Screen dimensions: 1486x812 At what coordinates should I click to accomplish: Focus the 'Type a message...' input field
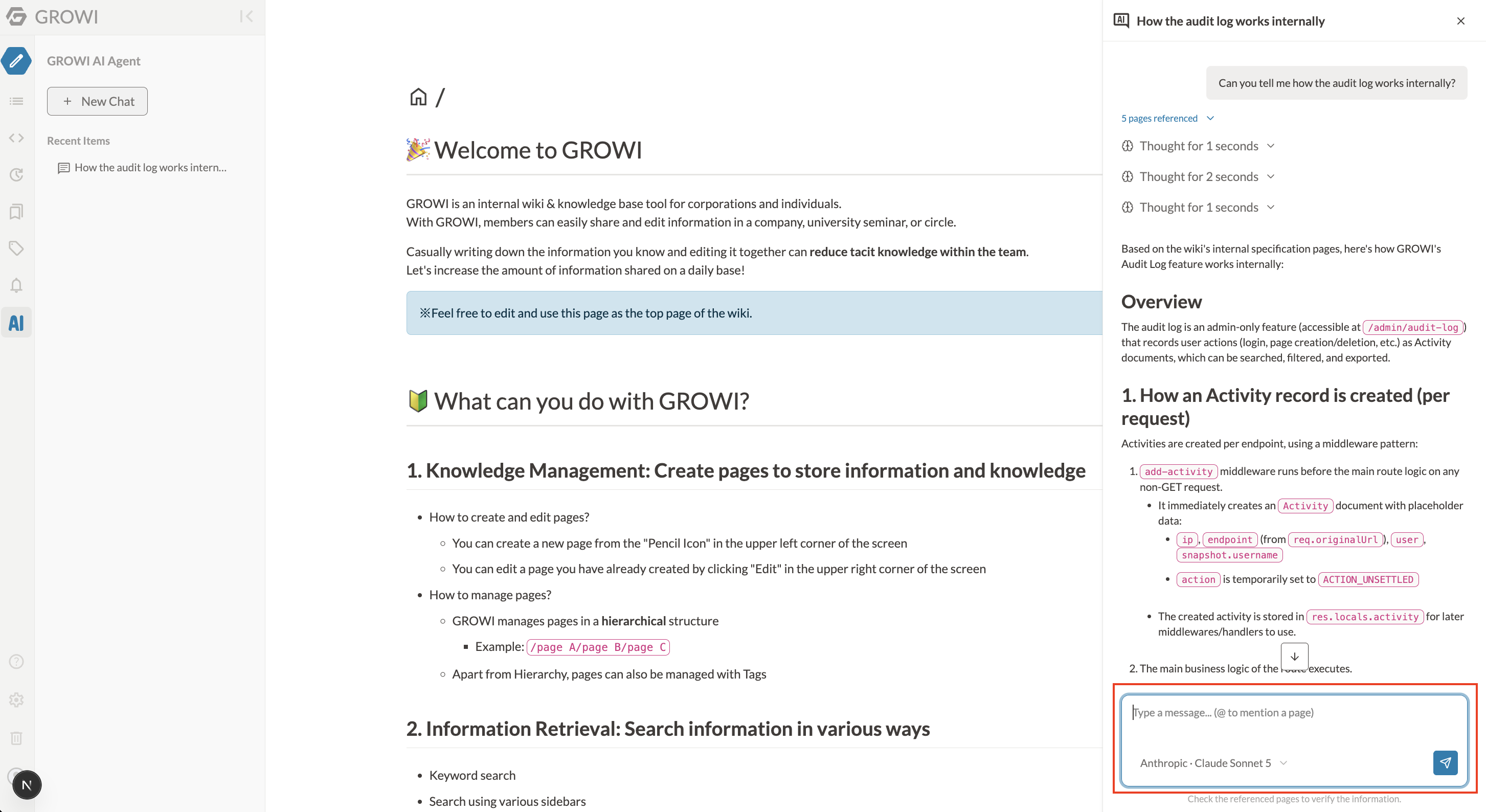coord(1294,722)
